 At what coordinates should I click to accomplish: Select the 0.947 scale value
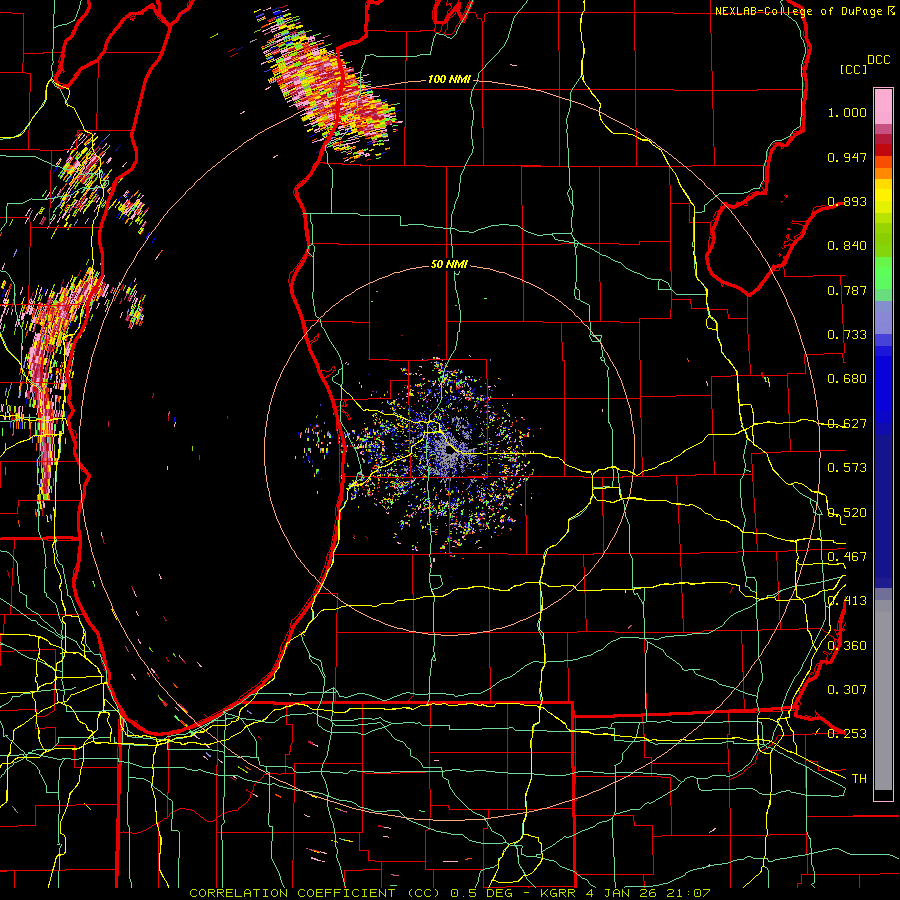point(847,157)
